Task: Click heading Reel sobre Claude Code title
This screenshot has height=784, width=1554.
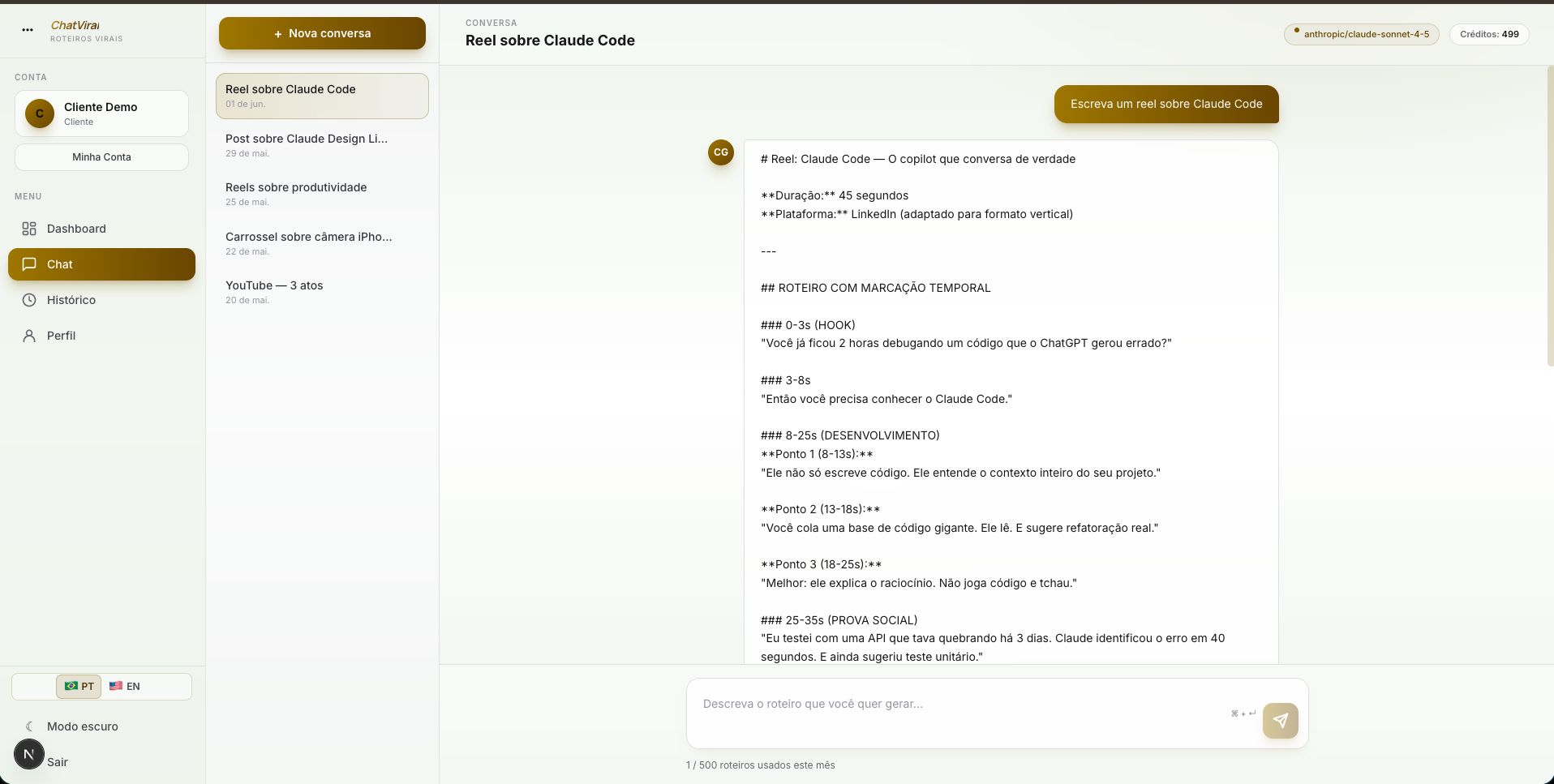Action: click(x=550, y=41)
